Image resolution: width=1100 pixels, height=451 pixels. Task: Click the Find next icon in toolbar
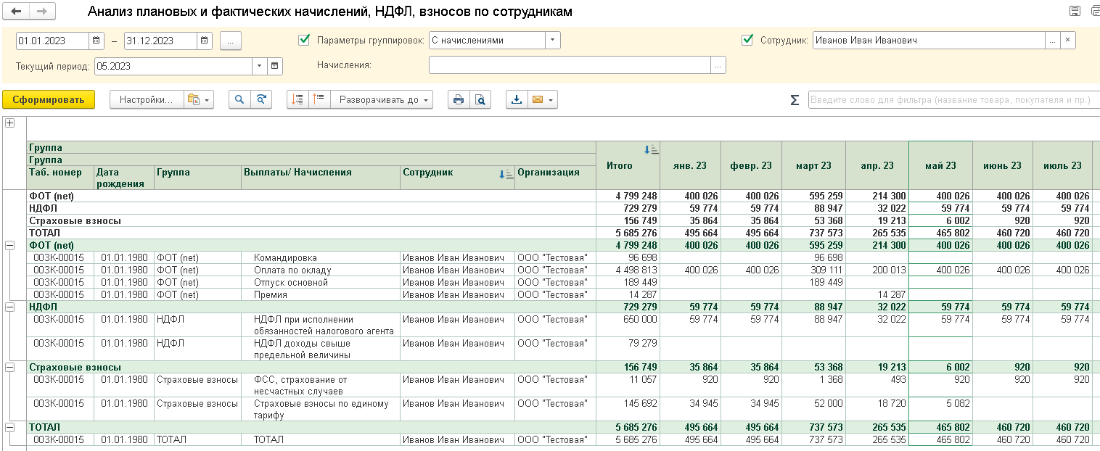tap(261, 100)
